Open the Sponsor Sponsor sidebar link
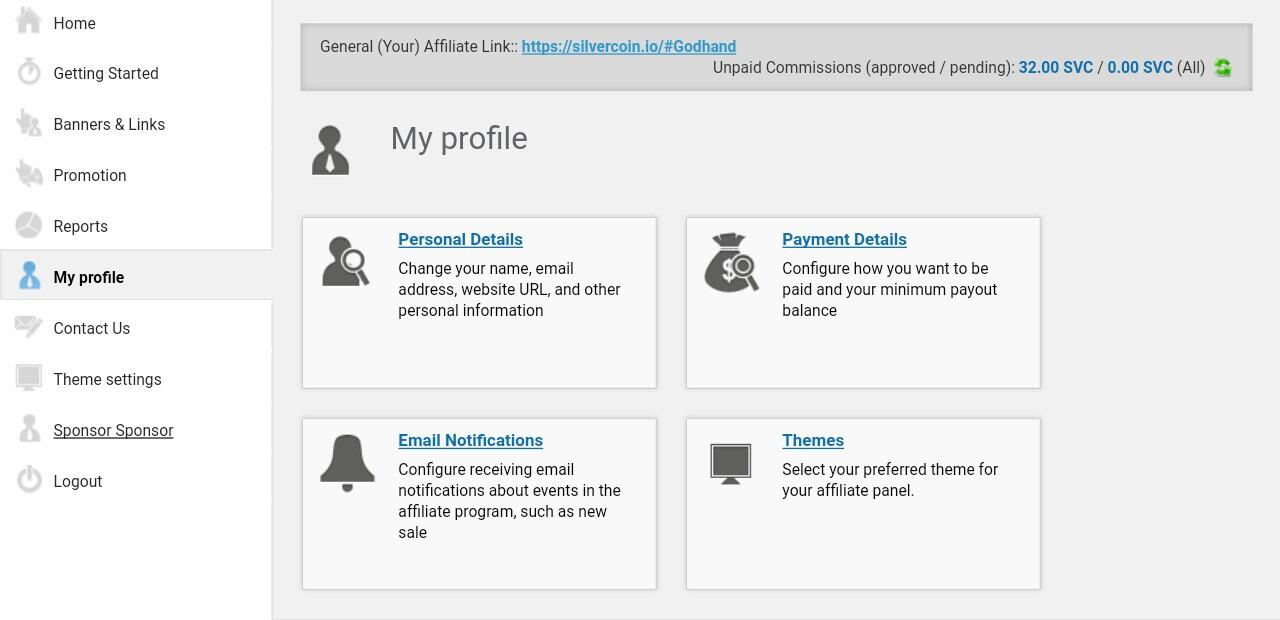This screenshot has width=1280, height=620. click(113, 430)
